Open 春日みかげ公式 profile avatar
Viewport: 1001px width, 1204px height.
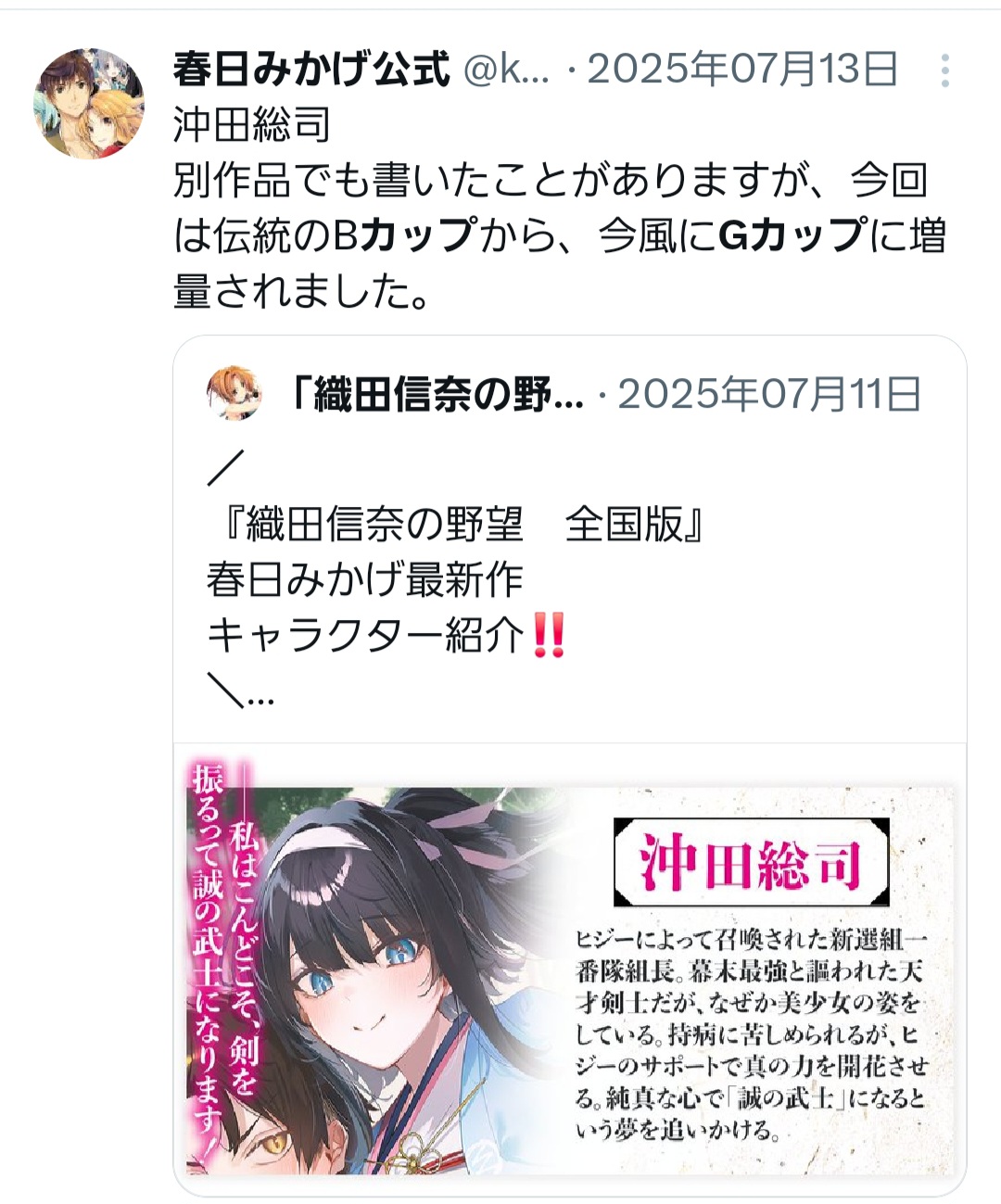tap(90, 104)
